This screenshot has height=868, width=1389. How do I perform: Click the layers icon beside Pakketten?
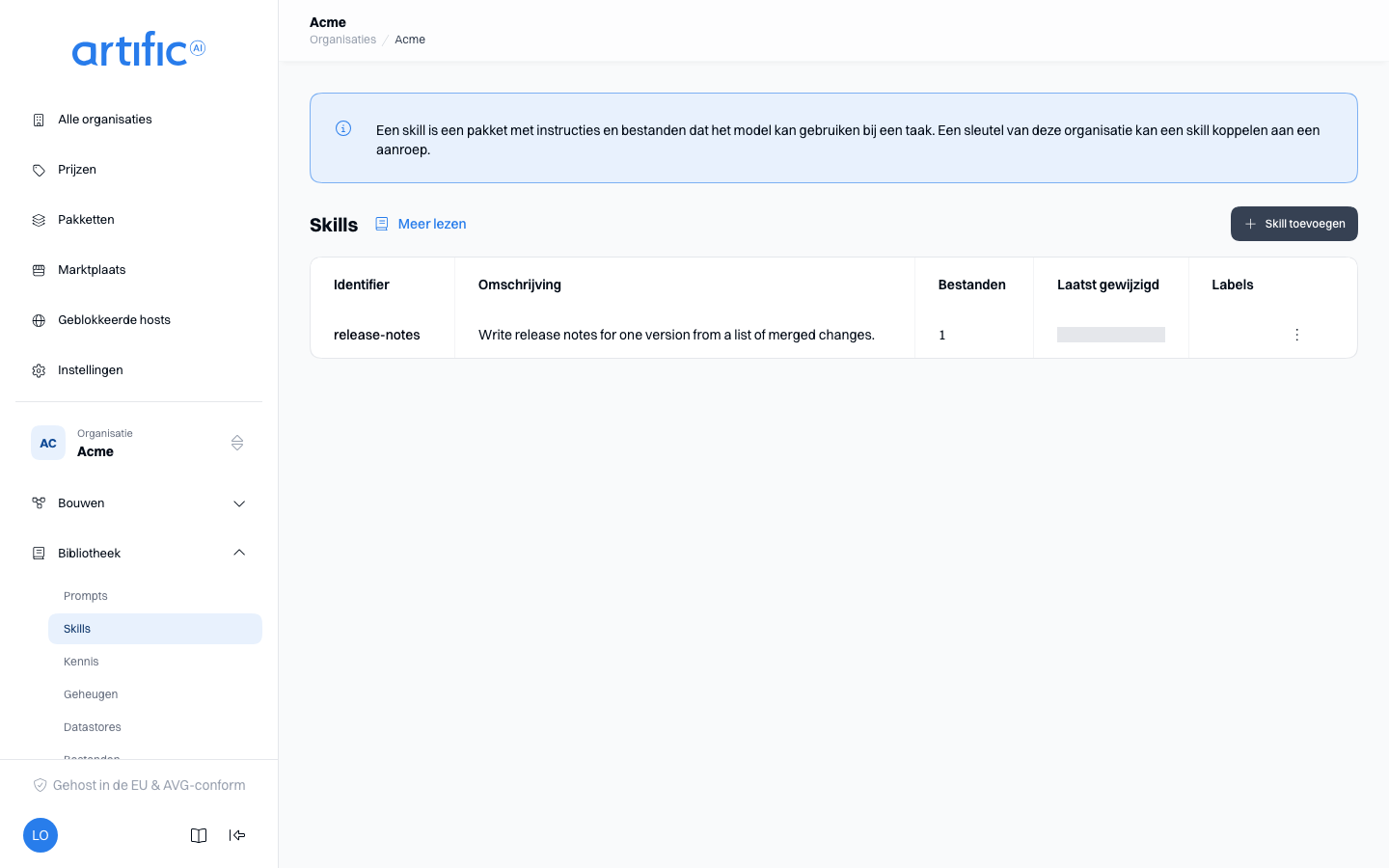click(x=39, y=220)
